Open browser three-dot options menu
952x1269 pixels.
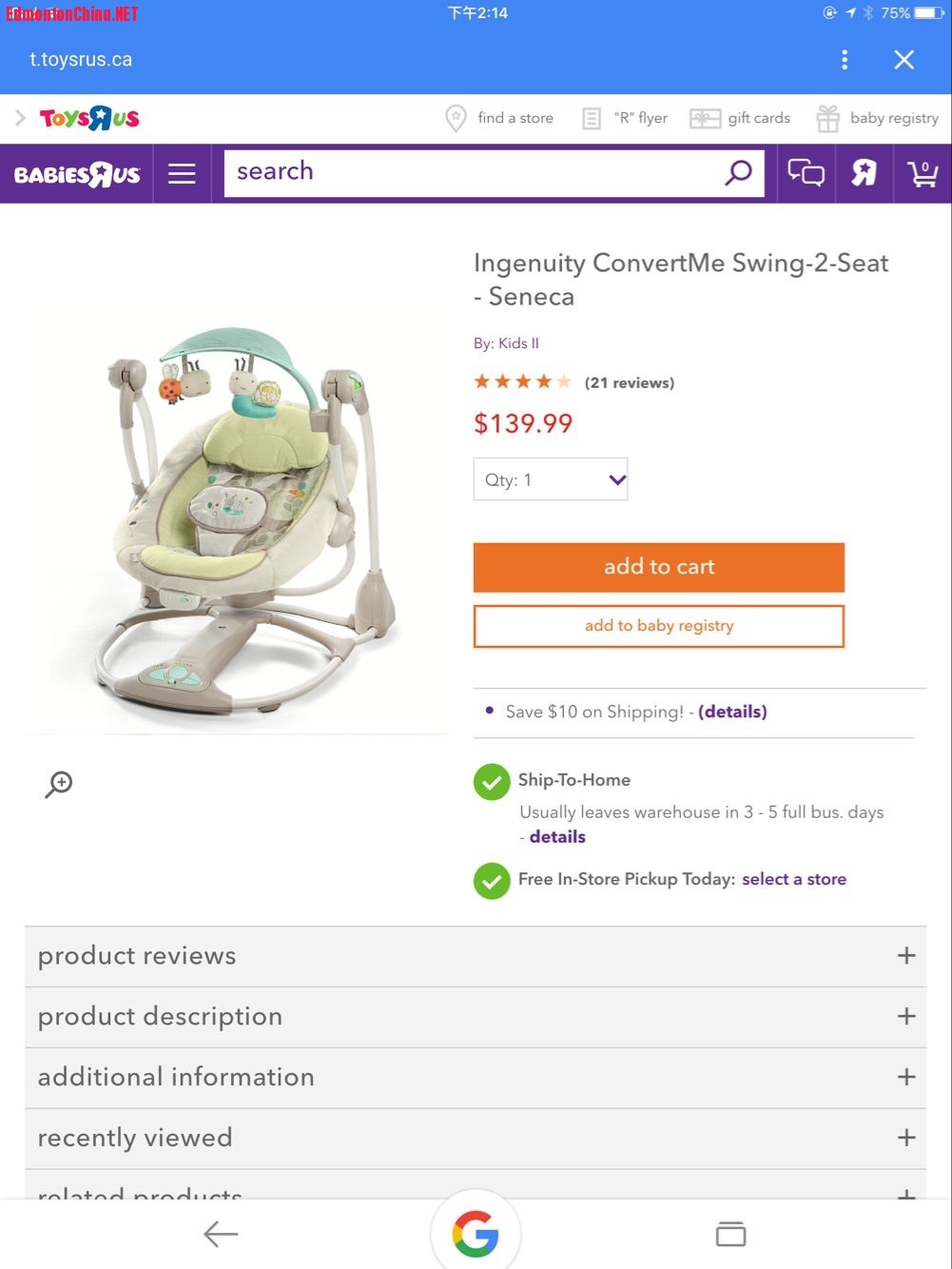845,60
